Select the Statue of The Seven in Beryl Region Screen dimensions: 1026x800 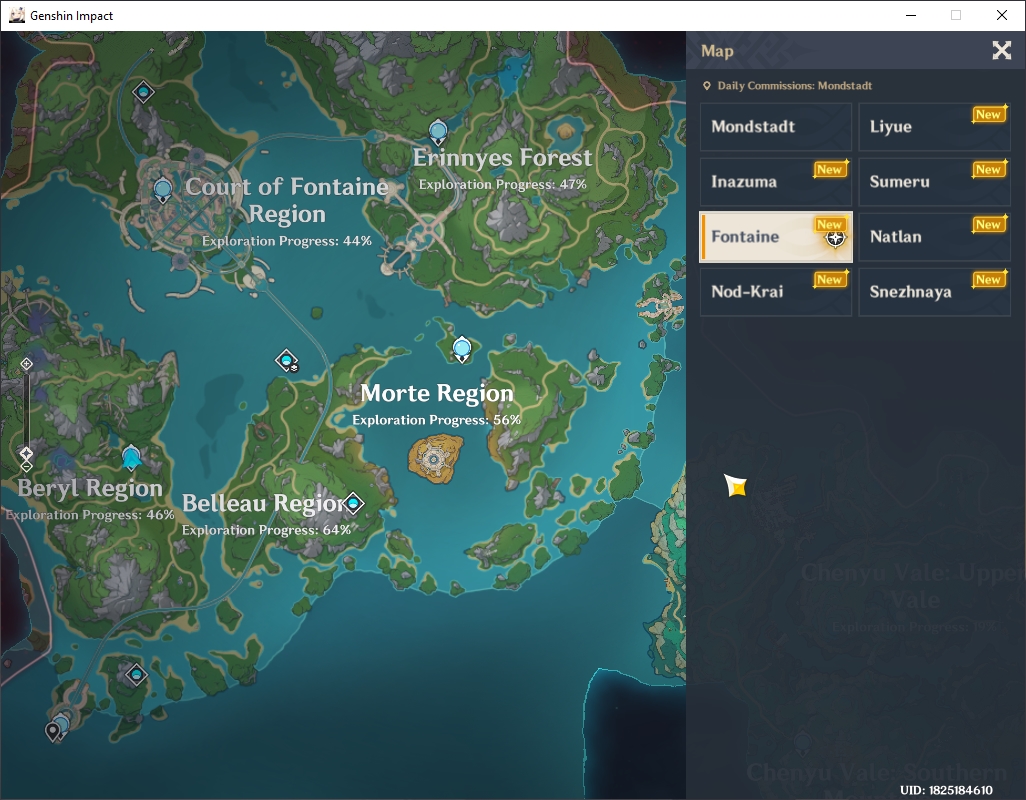pos(132,457)
